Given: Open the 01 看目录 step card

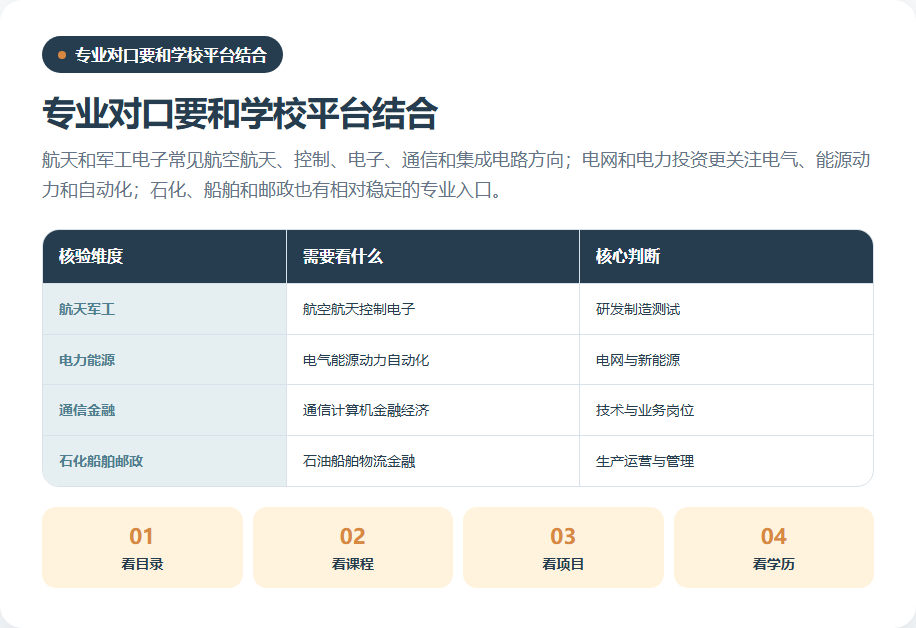Looking at the screenshot, I should click(x=142, y=547).
